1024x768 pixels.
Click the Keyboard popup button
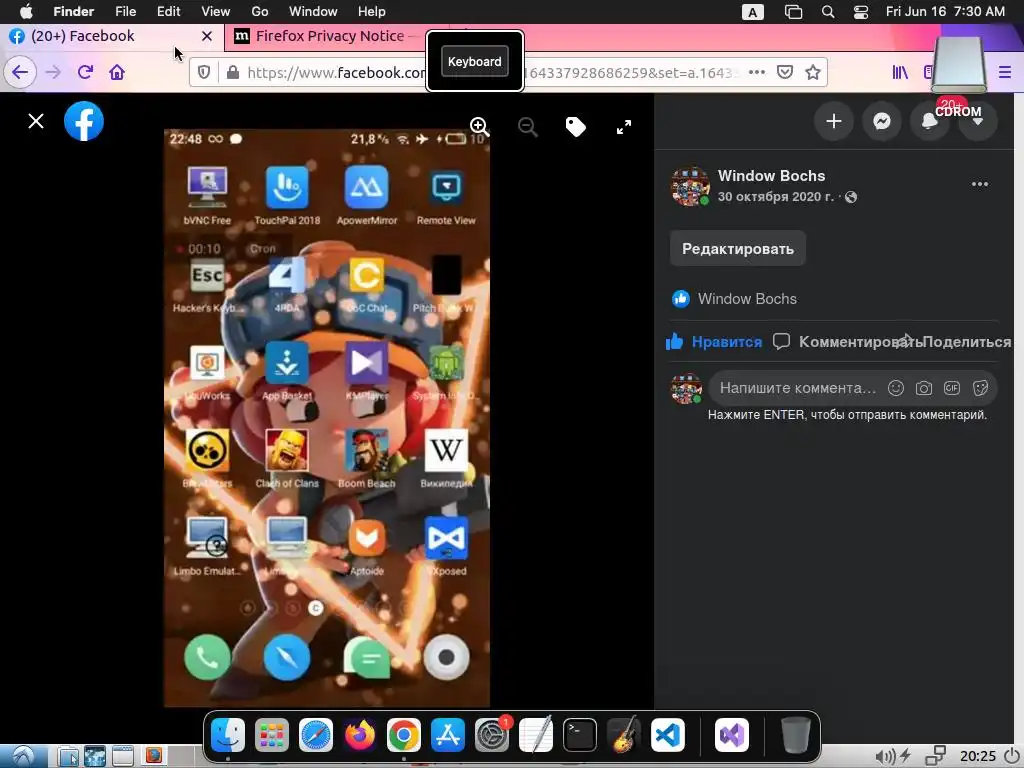475,61
